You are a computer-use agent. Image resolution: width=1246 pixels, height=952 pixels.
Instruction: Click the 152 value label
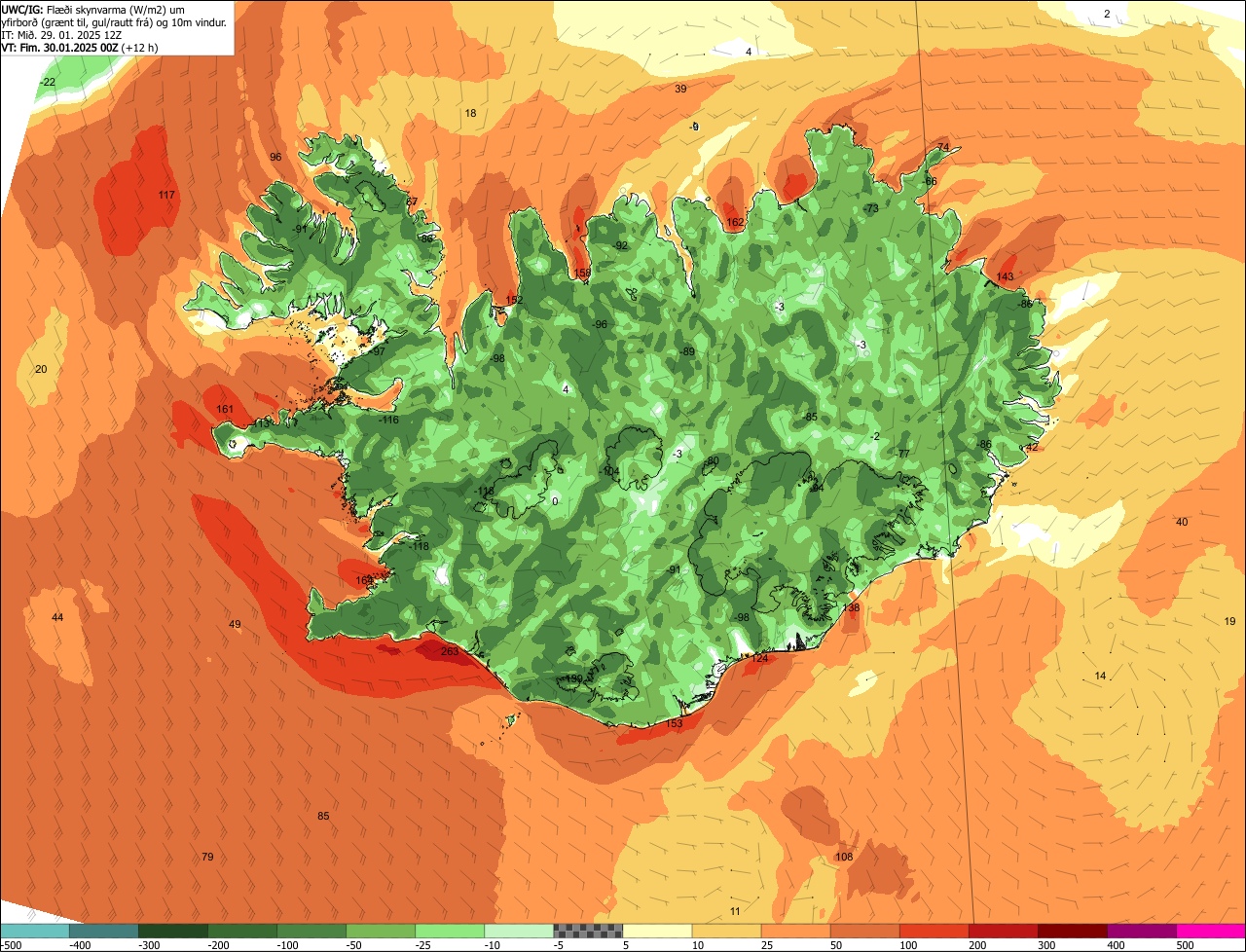[515, 301]
